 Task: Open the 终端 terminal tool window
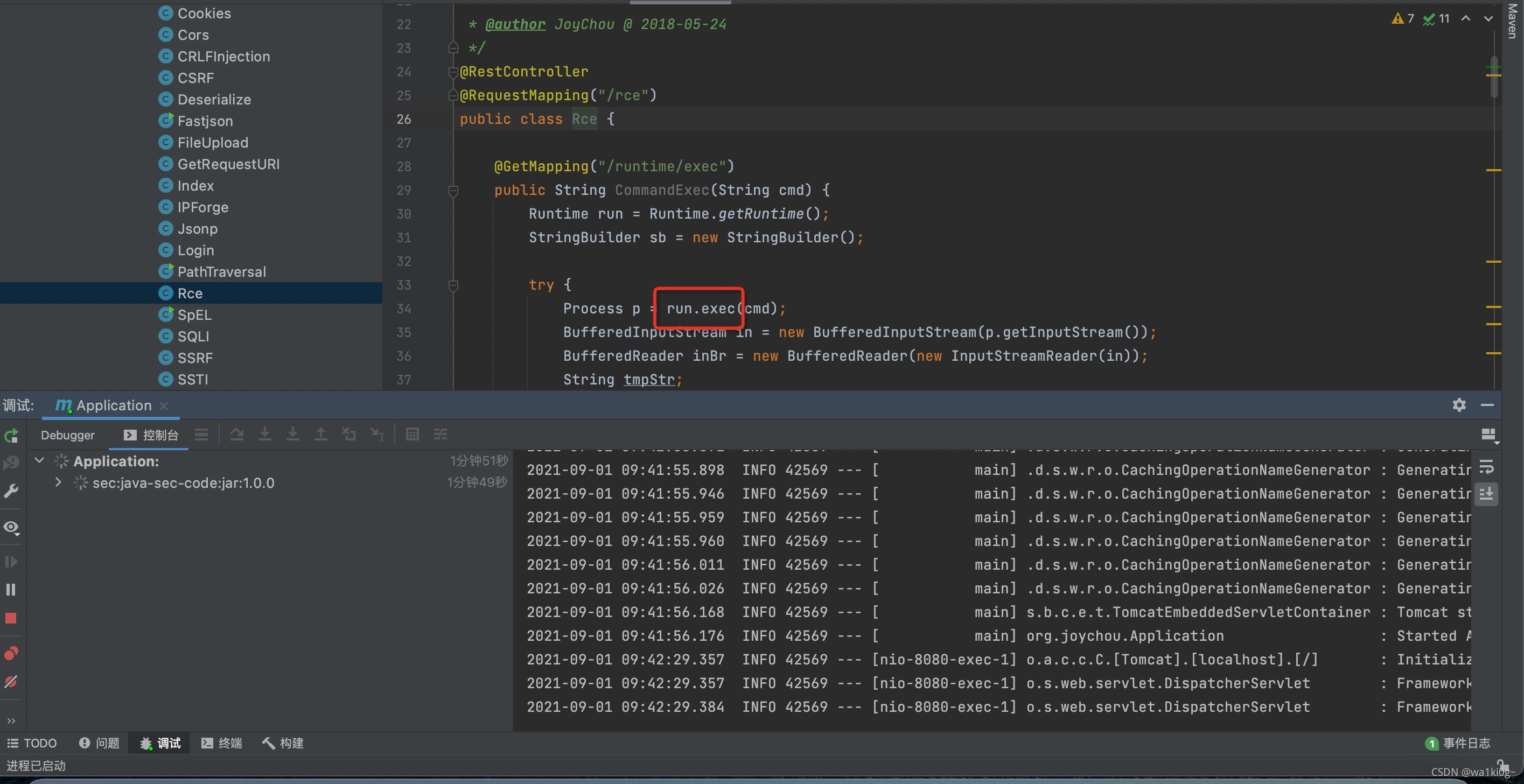(x=222, y=743)
